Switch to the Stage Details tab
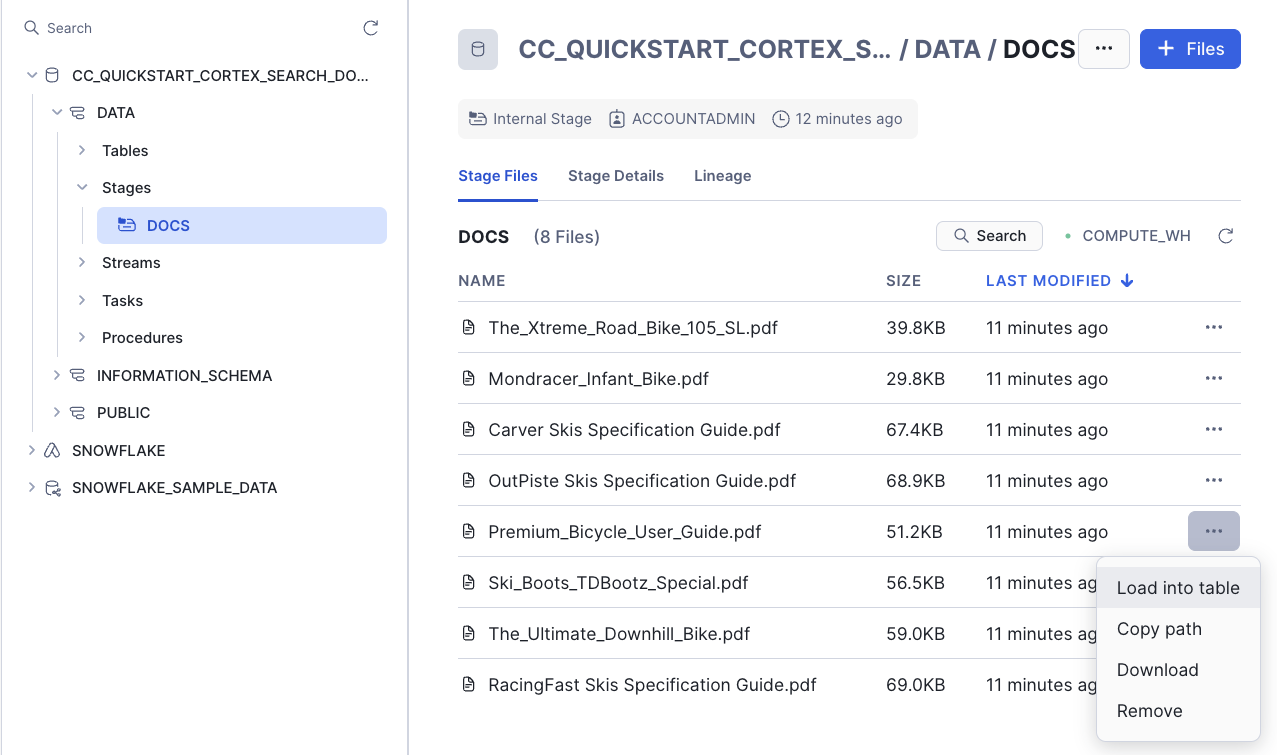 pos(615,176)
